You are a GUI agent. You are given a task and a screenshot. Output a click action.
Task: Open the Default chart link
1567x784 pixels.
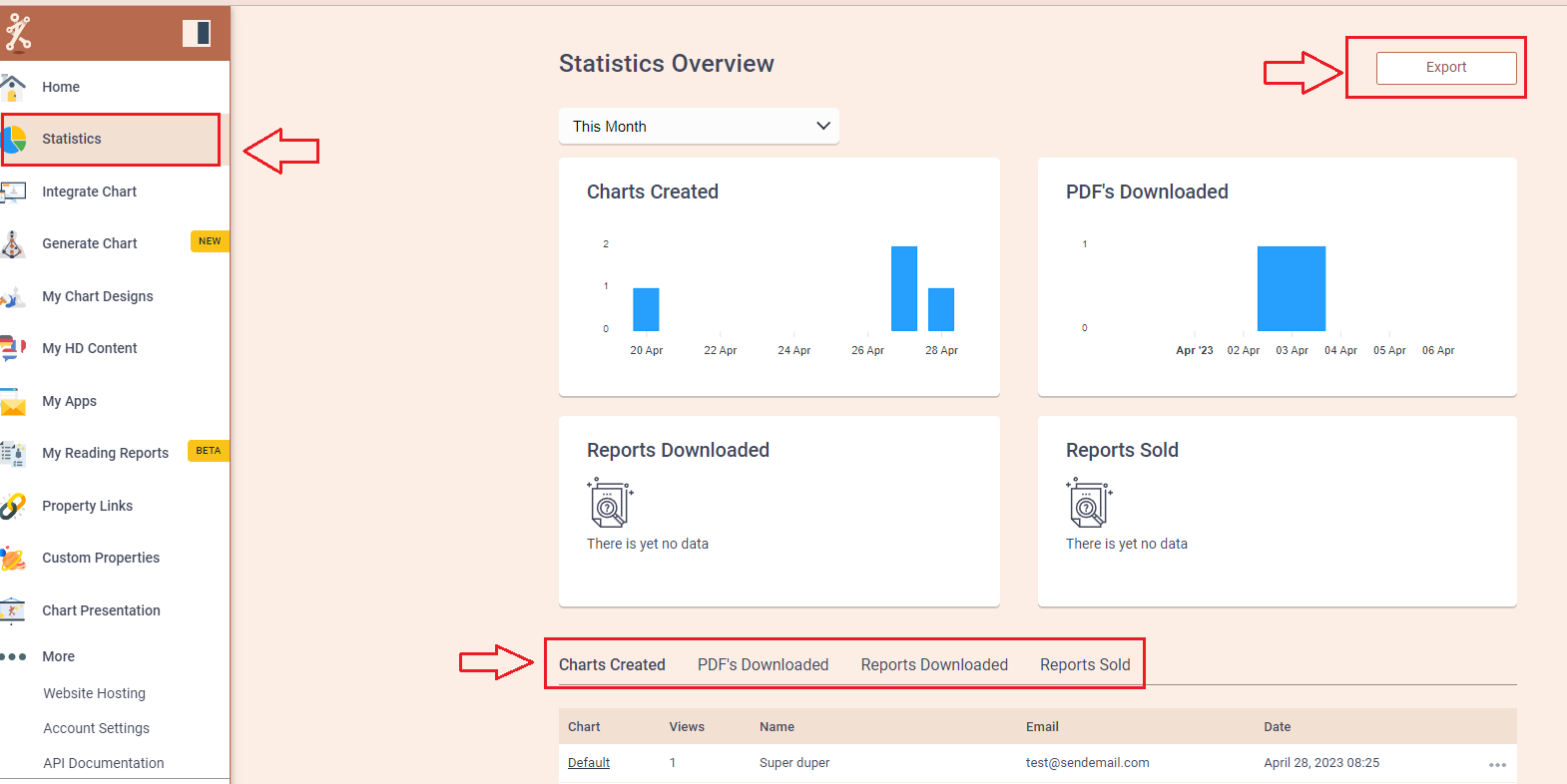[x=589, y=763]
